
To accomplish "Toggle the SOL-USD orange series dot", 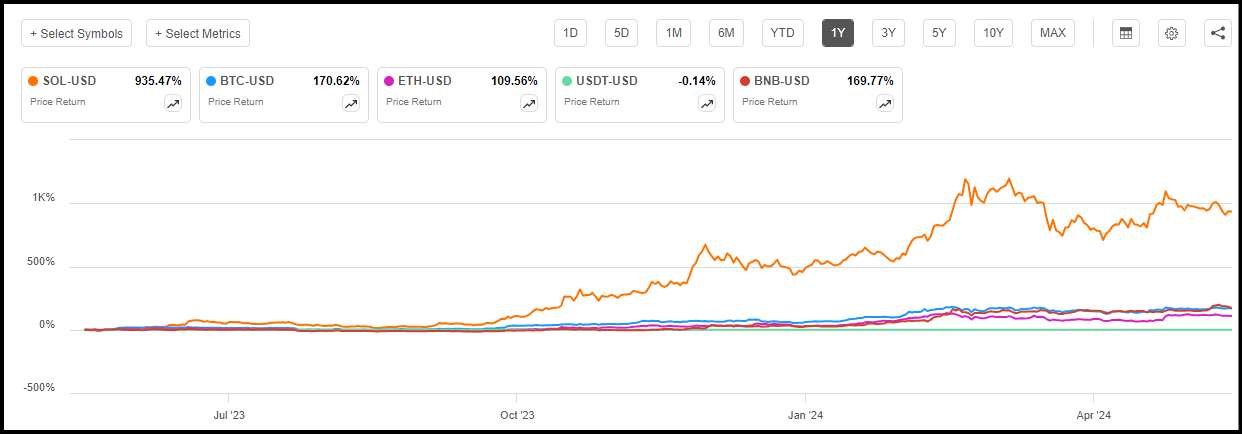I will (34, 81).
